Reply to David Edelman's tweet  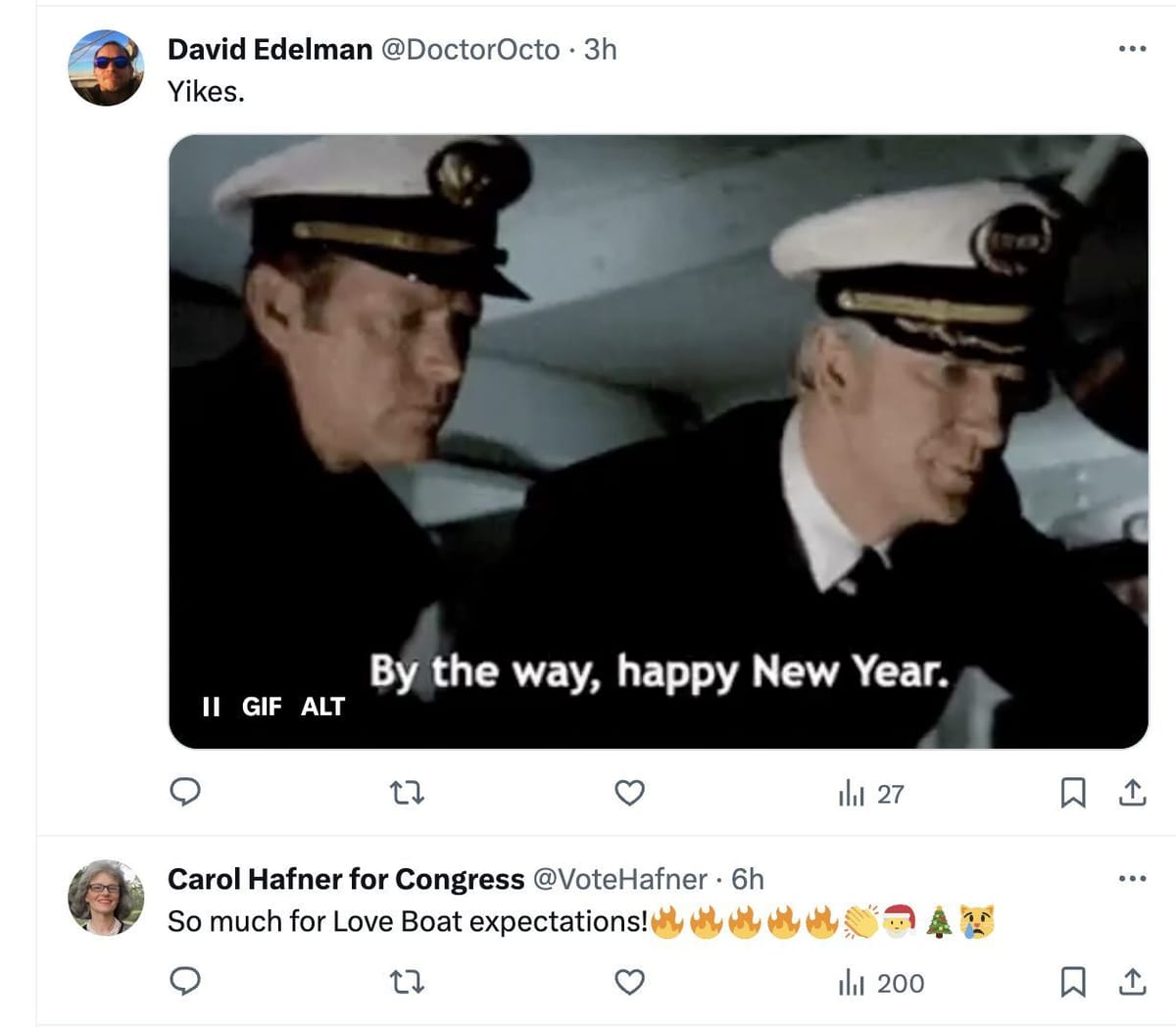[x=185, y=792]
